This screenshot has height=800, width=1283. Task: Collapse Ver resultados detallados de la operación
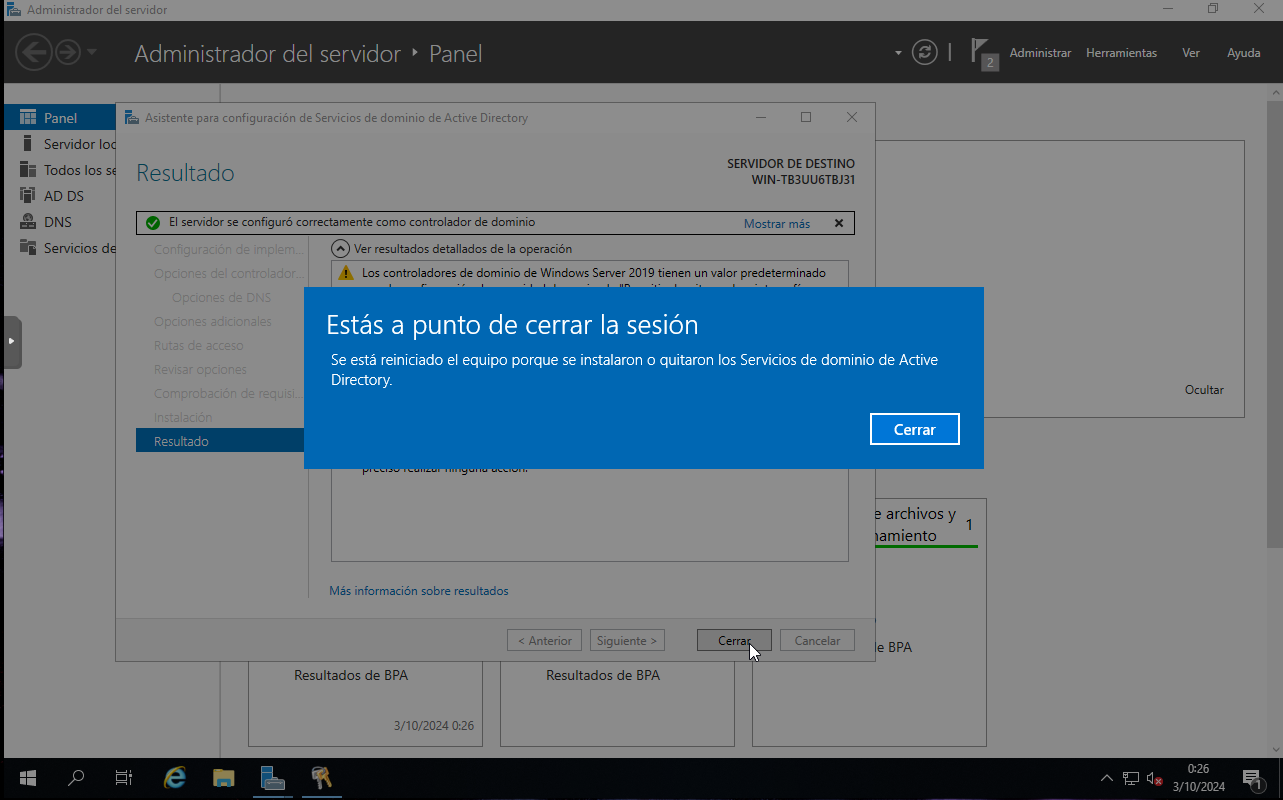pyautogui.click(x=341, y=248)
